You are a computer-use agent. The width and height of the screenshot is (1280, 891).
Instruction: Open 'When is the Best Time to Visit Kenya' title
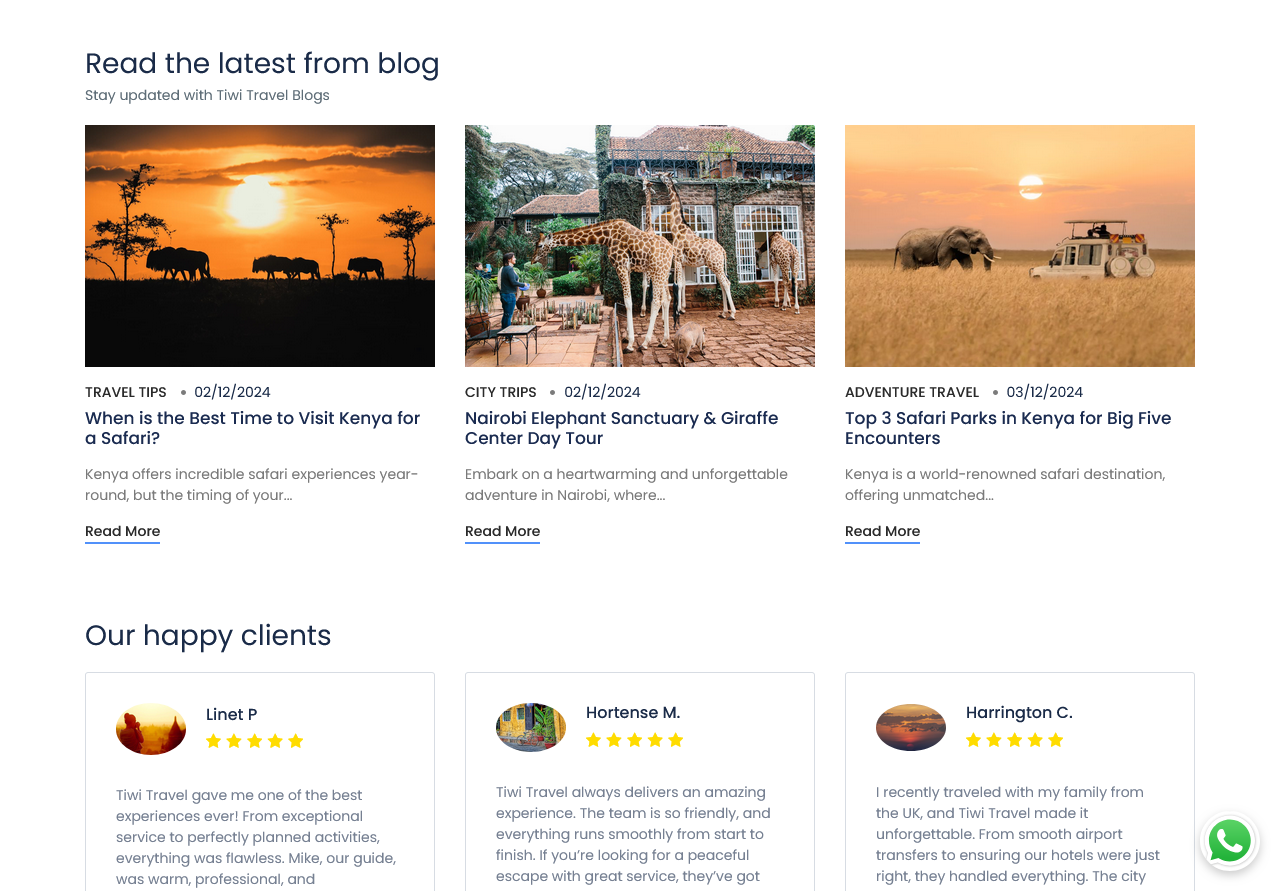[x=252, y=428]
